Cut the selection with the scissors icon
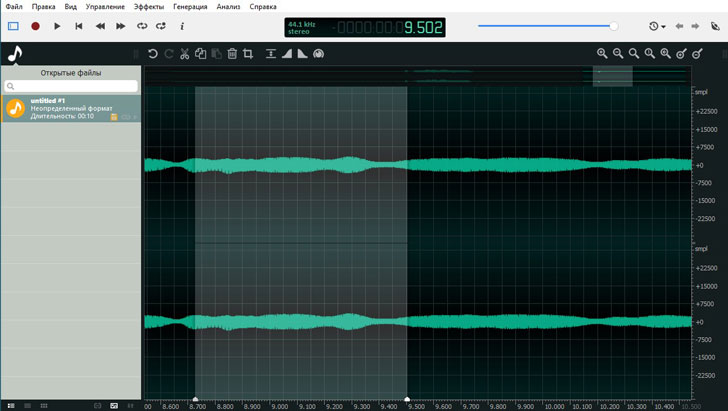The width and height of the screenshot is (728, 411). point(184,54)
